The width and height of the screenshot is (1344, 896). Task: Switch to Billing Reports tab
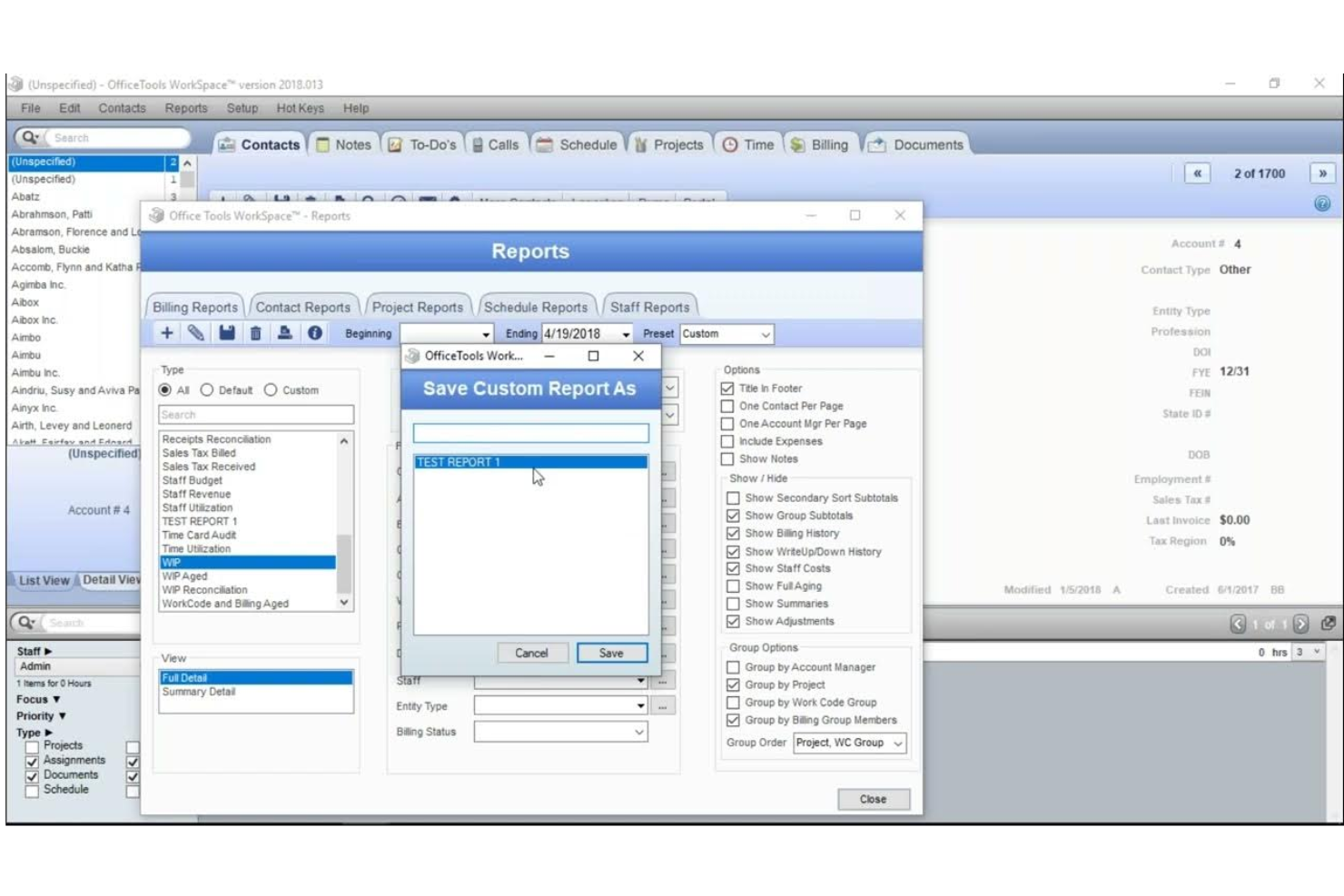click(x=195, y=307)
